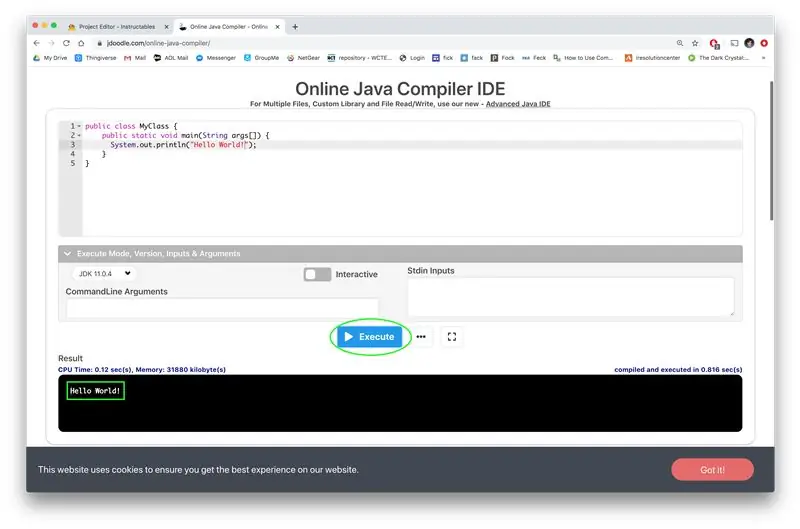
Task: Open the JDK 11.0.4 version dropdown
Action: (x=105, y=273)
